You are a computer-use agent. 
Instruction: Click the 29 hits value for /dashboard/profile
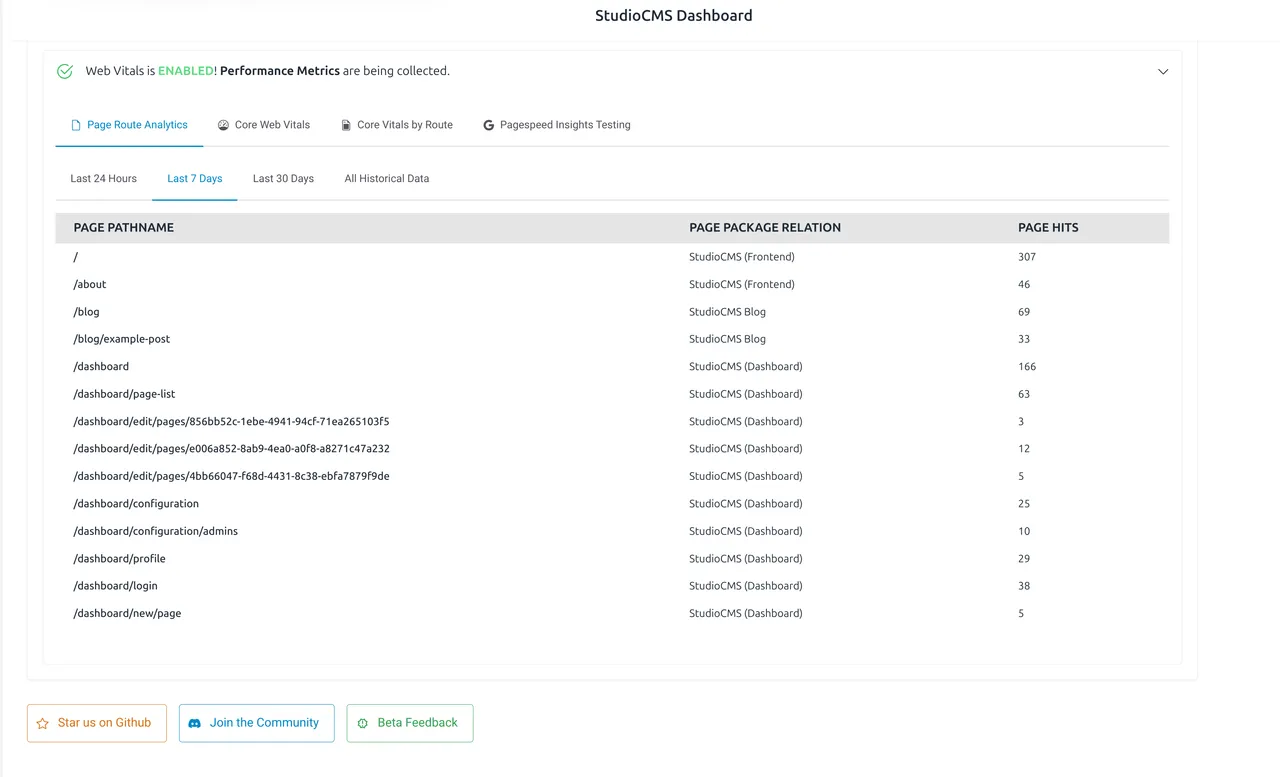pyautogui.click(x=1024, y=559)
